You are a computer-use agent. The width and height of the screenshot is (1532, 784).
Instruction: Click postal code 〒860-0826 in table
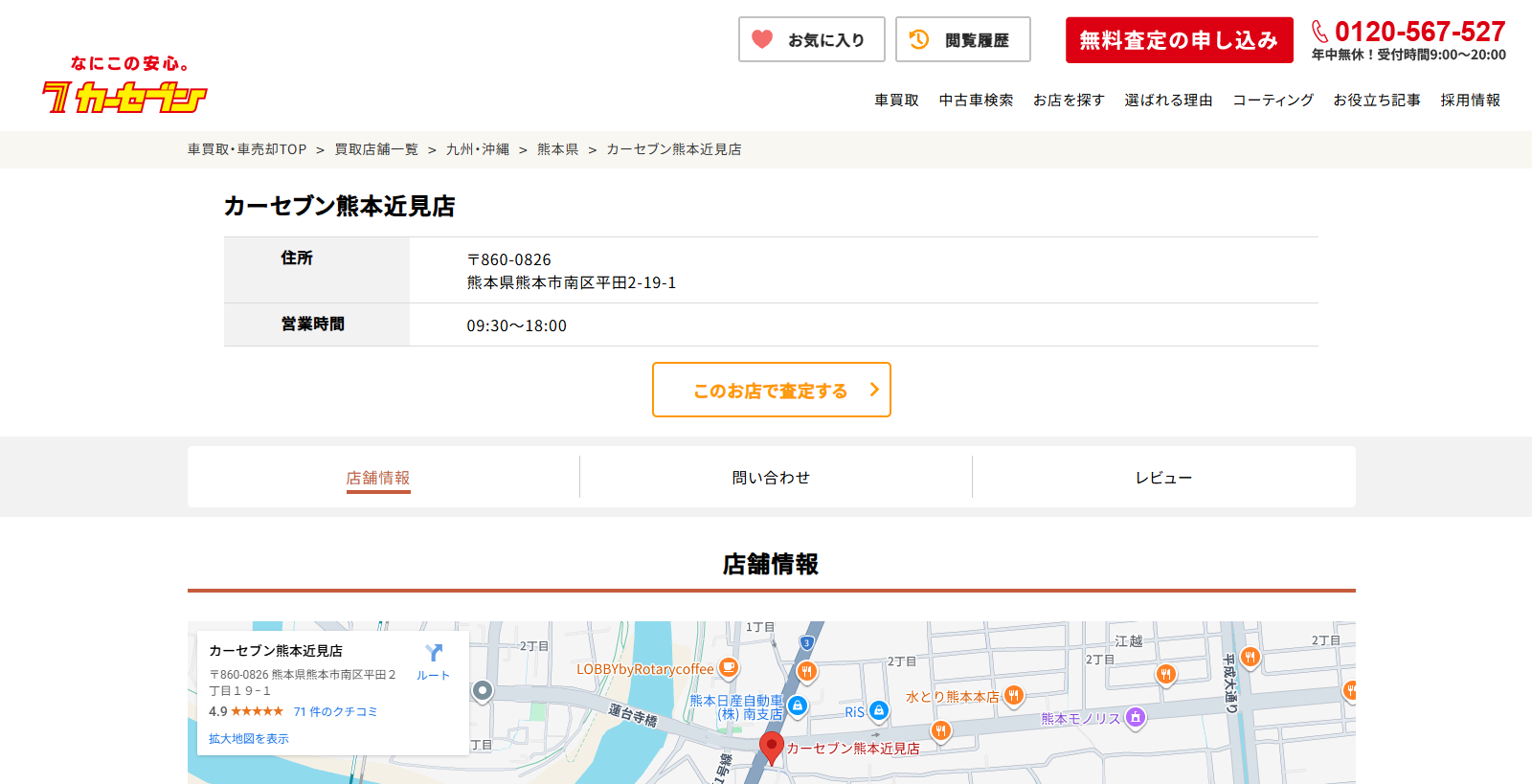509,259
